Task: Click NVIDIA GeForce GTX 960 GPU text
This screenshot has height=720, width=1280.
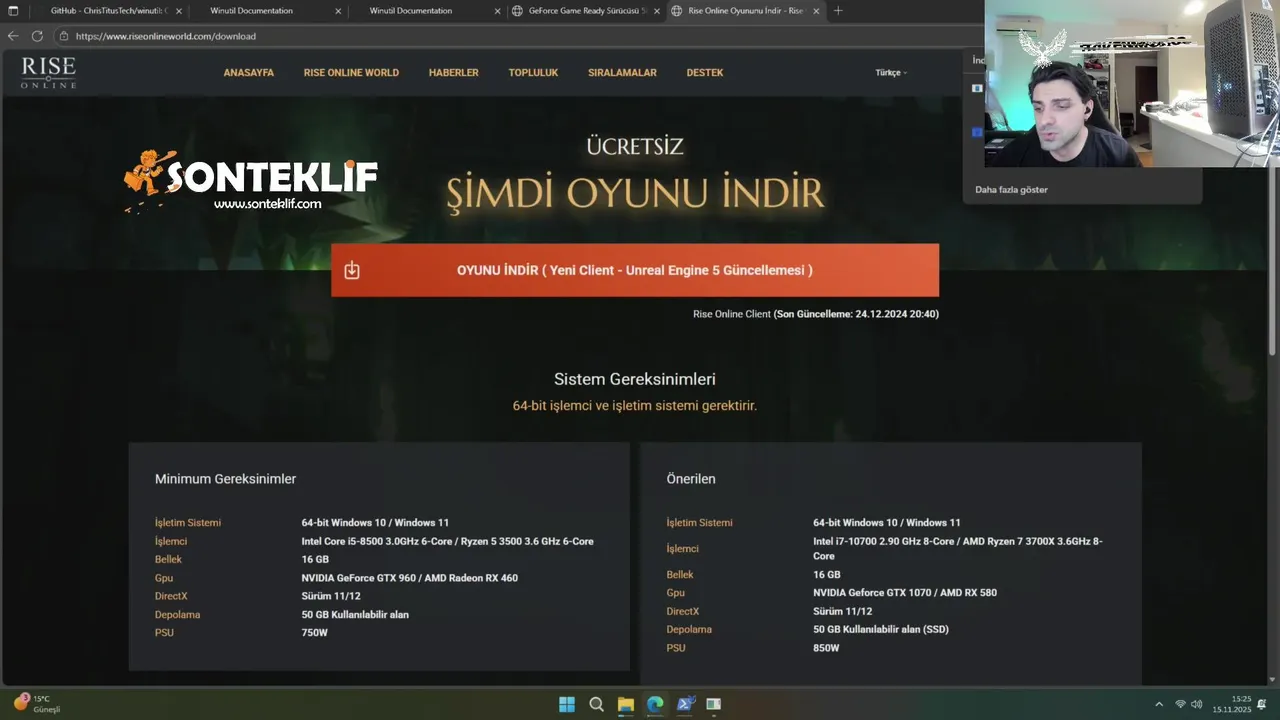Action: [x=409, y=578]
